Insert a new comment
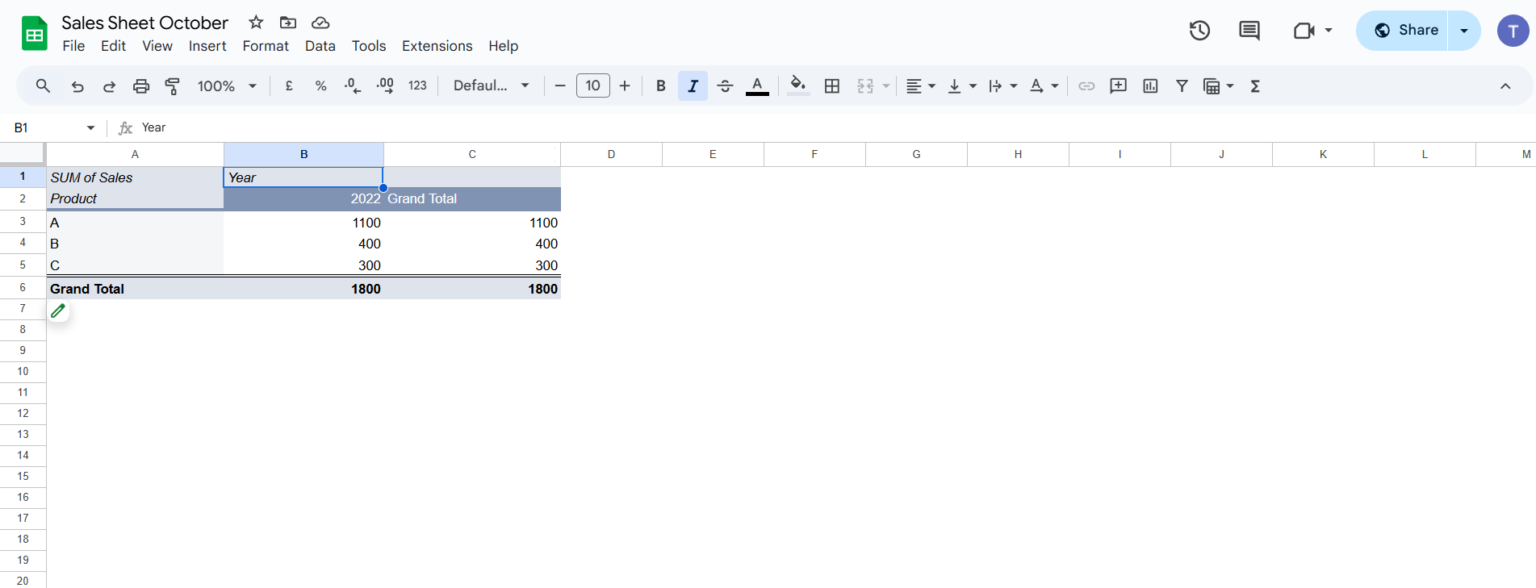 point(1118,85)
